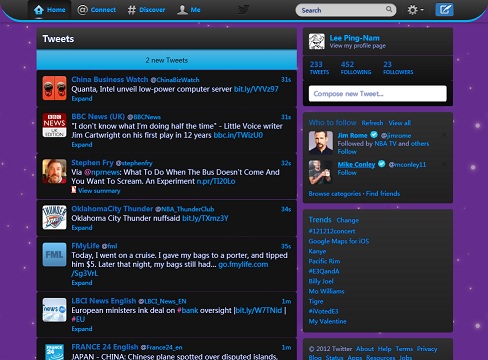488x360 pixels.
Task: Open the settings gear dropdown
Action: tap(415, 10)
